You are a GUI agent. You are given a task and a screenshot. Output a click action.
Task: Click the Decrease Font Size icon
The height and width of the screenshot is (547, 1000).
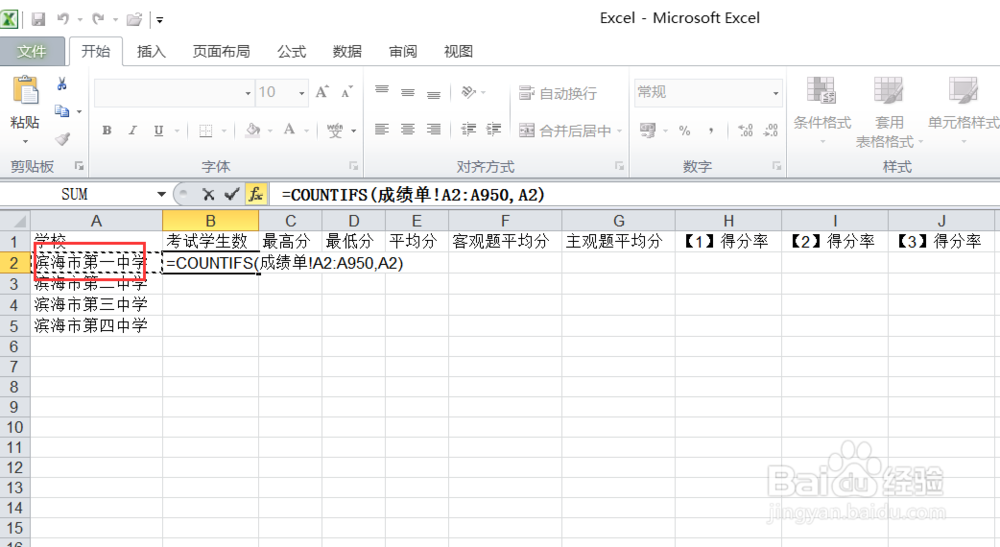(x=346, y=92)
